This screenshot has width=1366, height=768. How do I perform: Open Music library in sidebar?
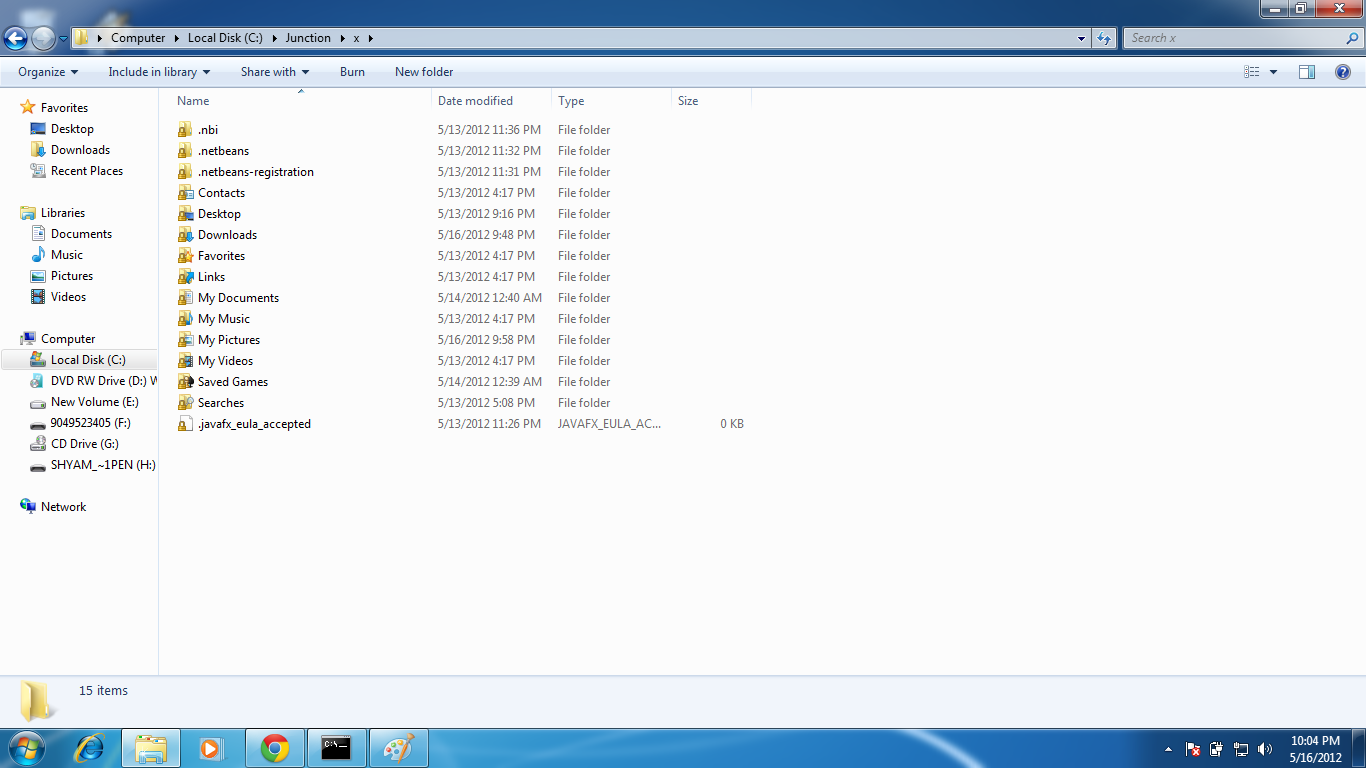67,255
